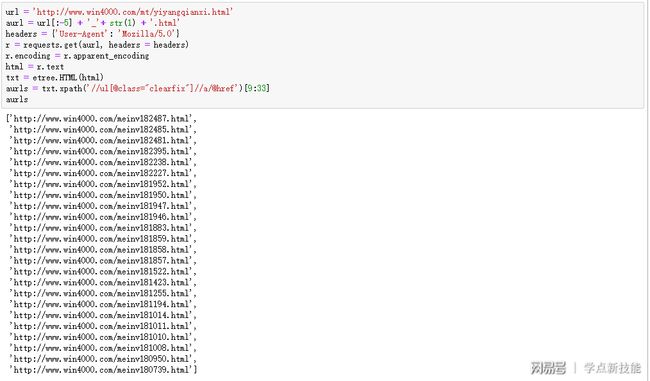This screenshot has height=381, width=650.
Task: Click the output URL ending meinv182481.html
Action: point(103,140)
